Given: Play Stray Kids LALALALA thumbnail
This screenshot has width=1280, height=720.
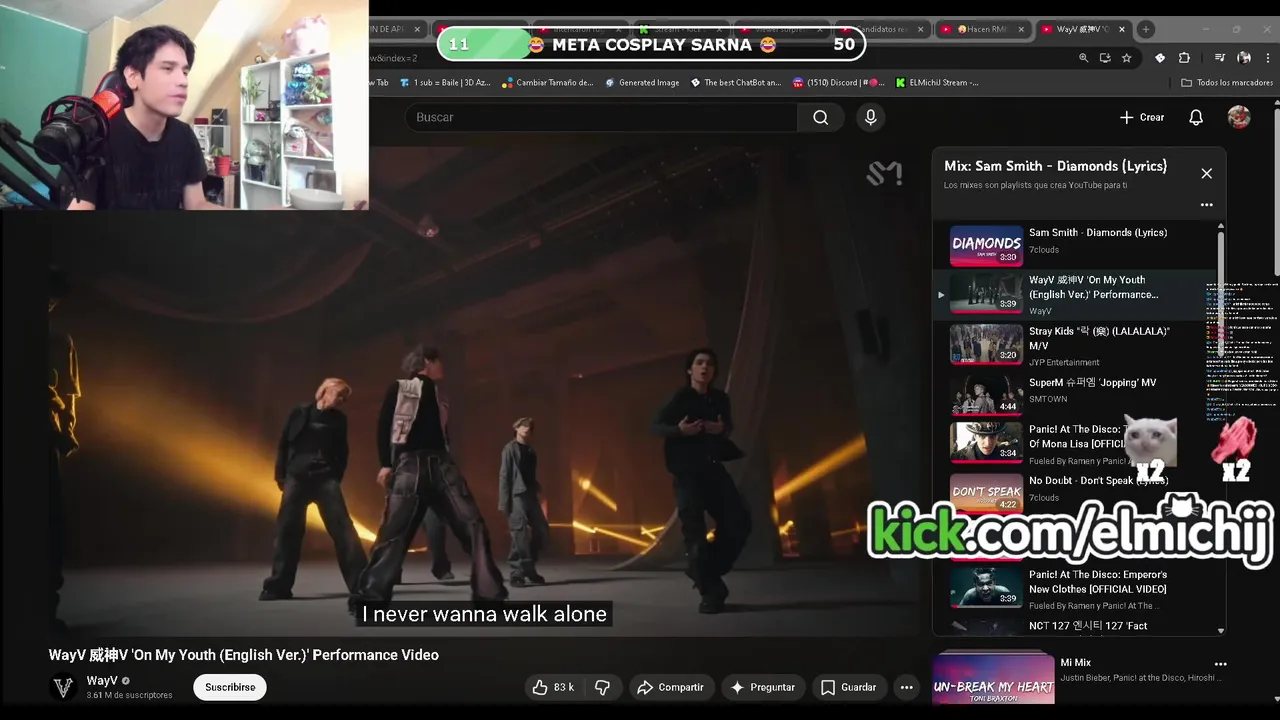Looking at the screenshot, I should tap(986, 344).
